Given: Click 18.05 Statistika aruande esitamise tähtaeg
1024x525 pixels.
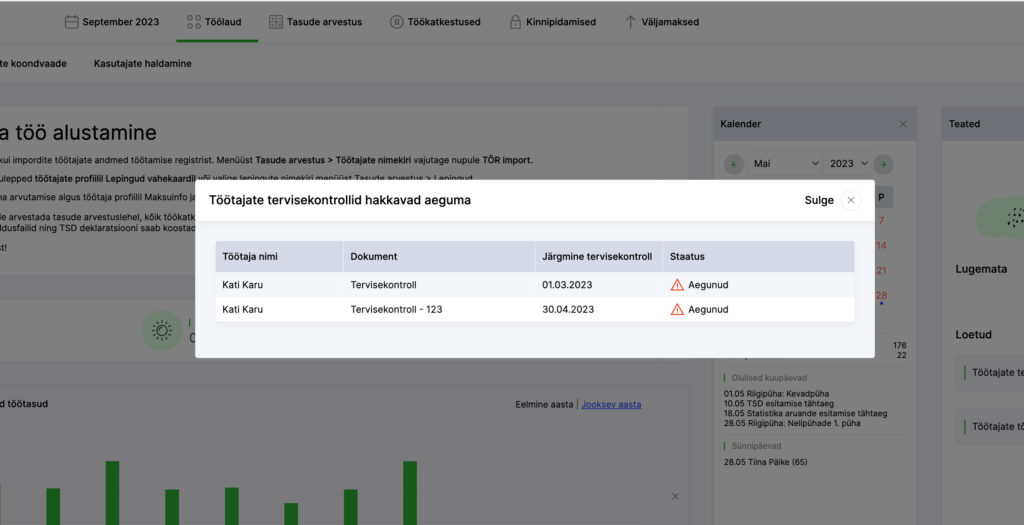Looking at the screenshot, I should point(805,413).
